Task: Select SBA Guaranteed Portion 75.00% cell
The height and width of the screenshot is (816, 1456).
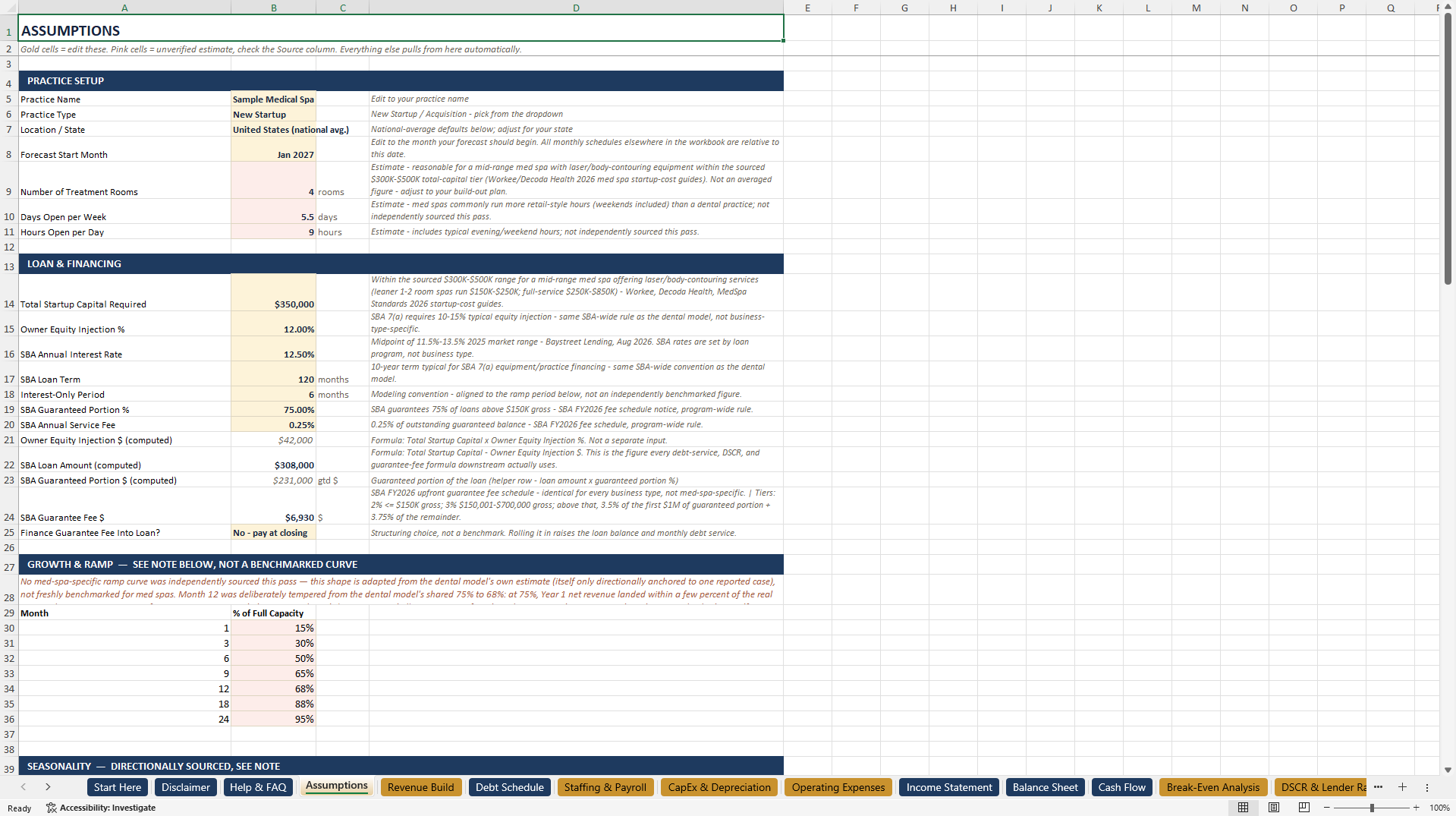Action: pyautogui.click(x=273, y=410)
